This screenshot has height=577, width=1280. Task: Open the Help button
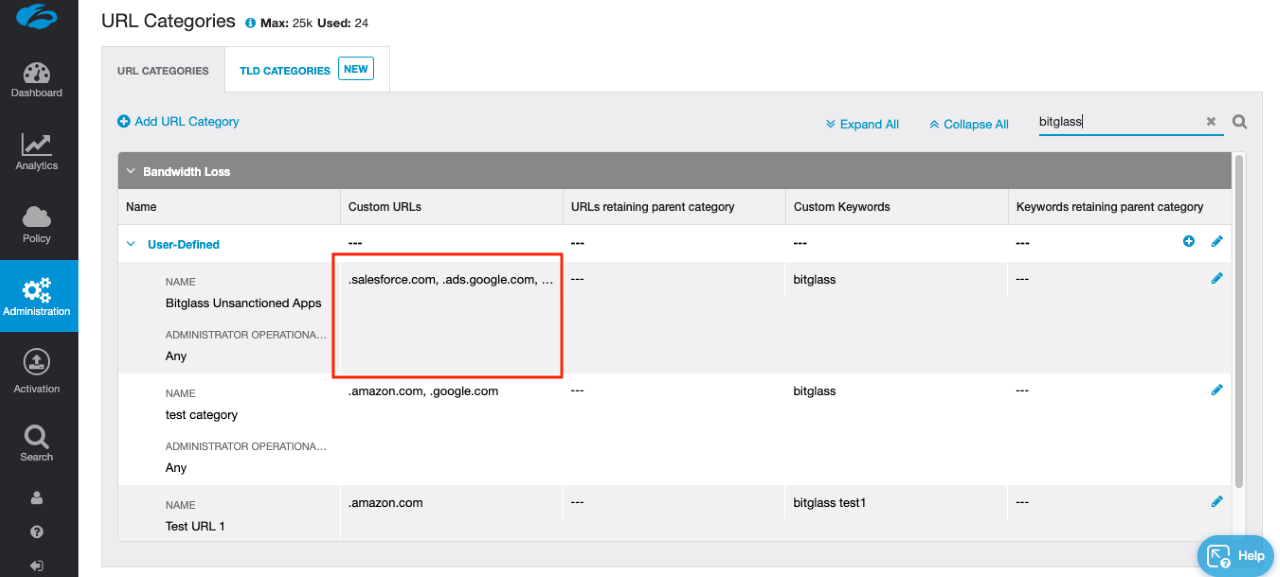[1238, 555]
